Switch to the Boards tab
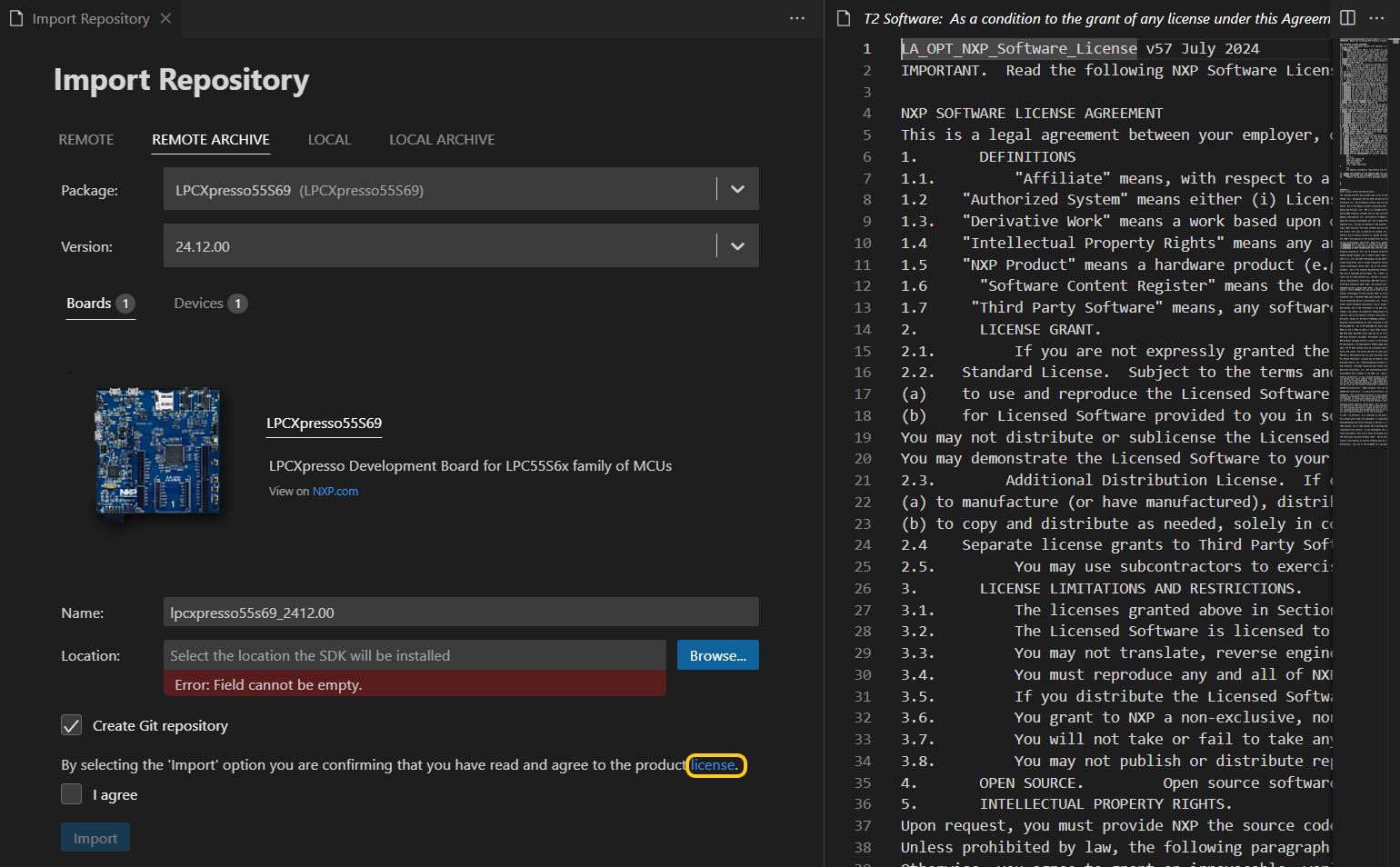 tap(87, 303)
